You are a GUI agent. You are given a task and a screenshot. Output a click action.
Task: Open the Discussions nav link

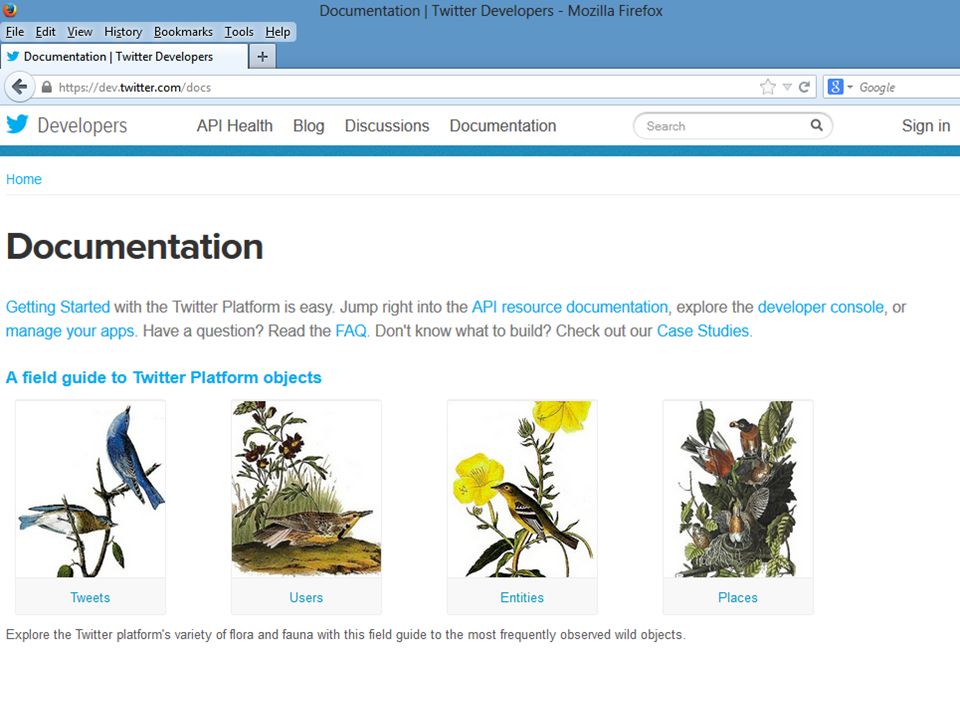pos(387,126)
